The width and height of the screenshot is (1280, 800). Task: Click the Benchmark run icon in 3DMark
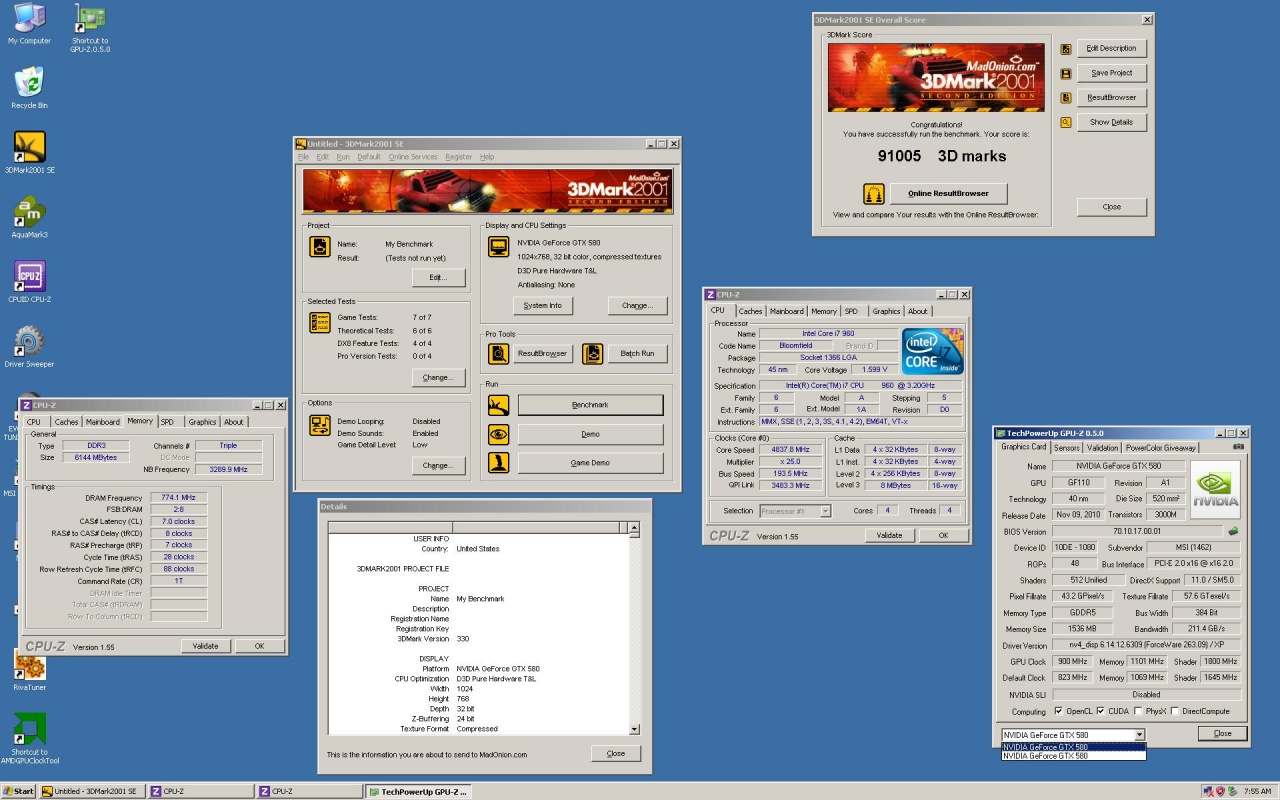498,405
